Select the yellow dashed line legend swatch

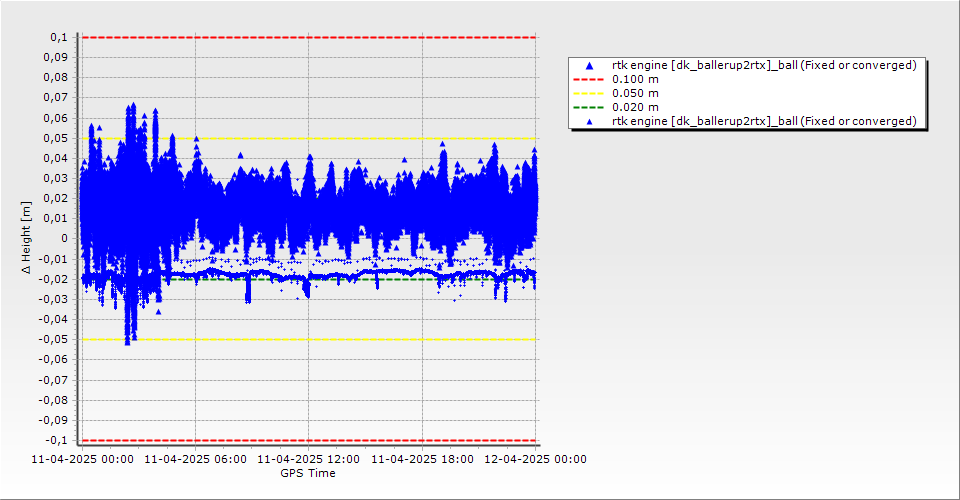(588, 94)
